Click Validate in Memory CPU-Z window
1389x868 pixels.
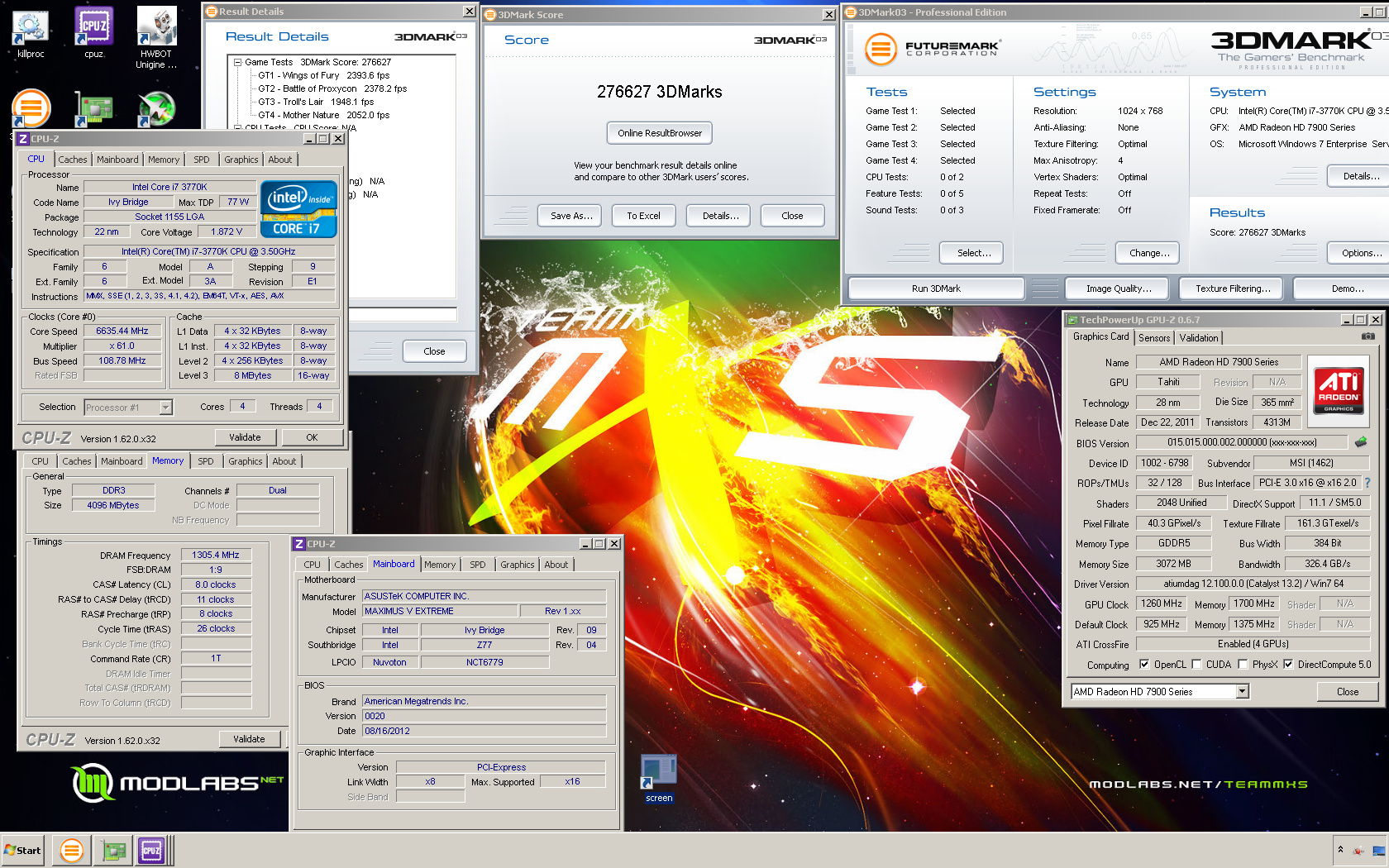(249, 739)
